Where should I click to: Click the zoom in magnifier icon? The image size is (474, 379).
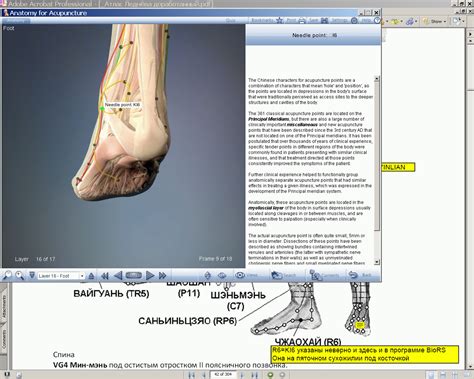tap(7, 275)
